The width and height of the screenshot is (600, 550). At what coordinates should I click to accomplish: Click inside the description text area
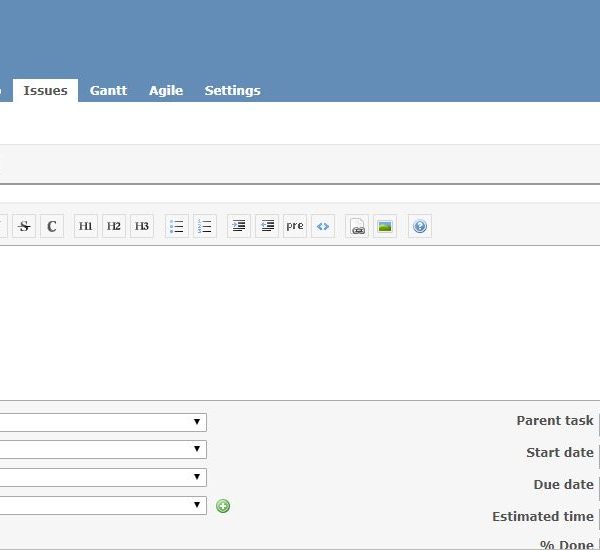click(300, 320)
